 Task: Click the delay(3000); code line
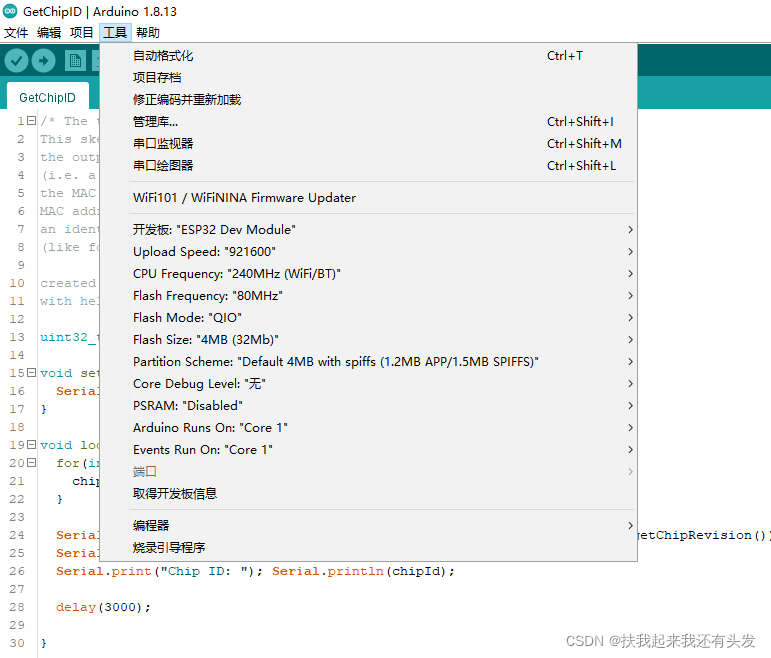click(x=103, y=607)
